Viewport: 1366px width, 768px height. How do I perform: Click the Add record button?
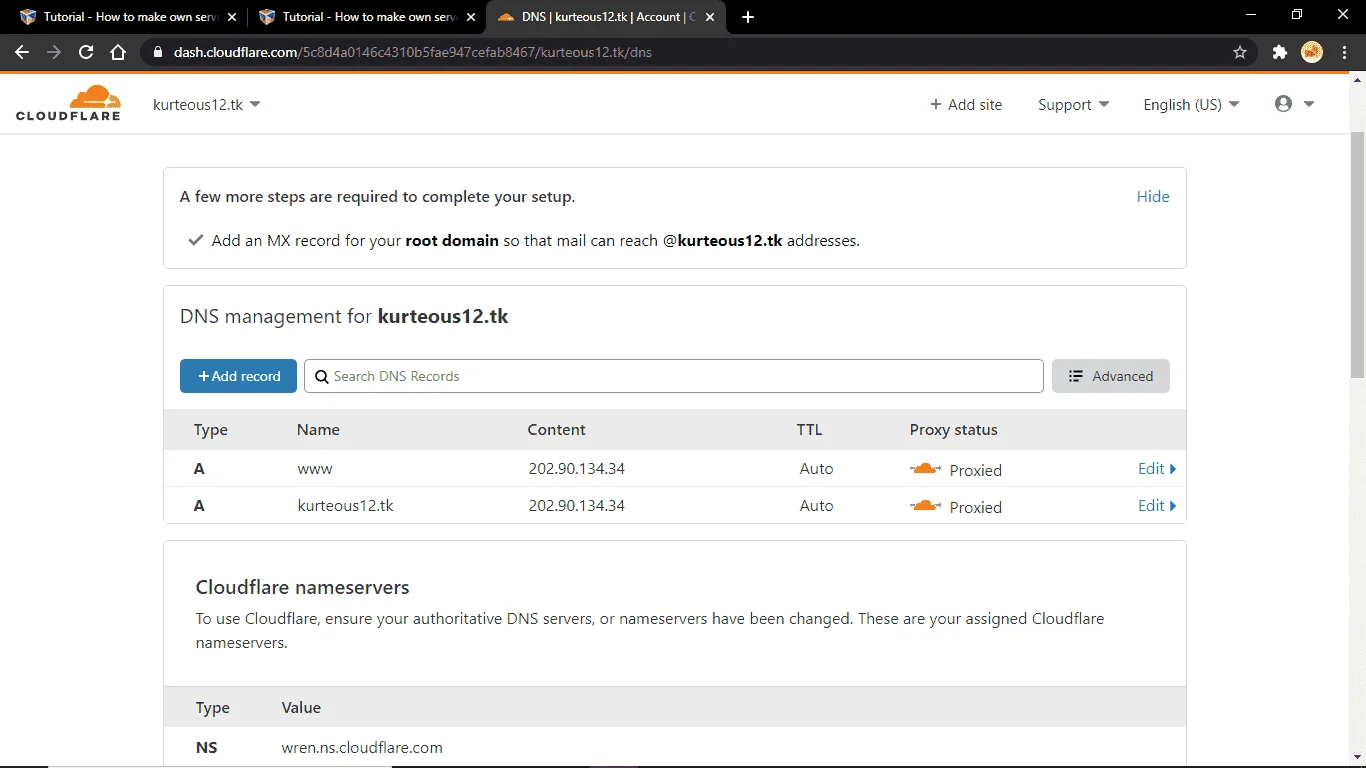238,376
